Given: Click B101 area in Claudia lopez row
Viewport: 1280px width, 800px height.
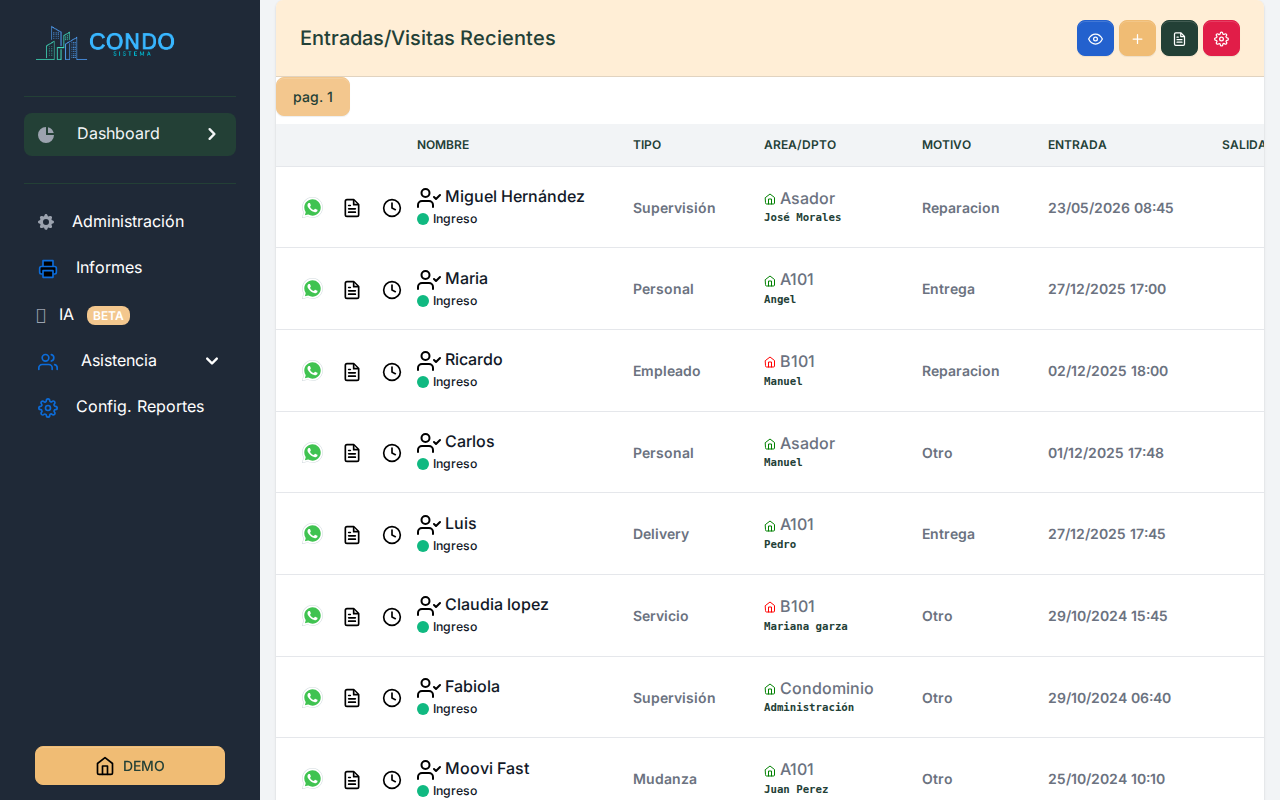Looking at the screenshot, I should [x=797, y=606].
